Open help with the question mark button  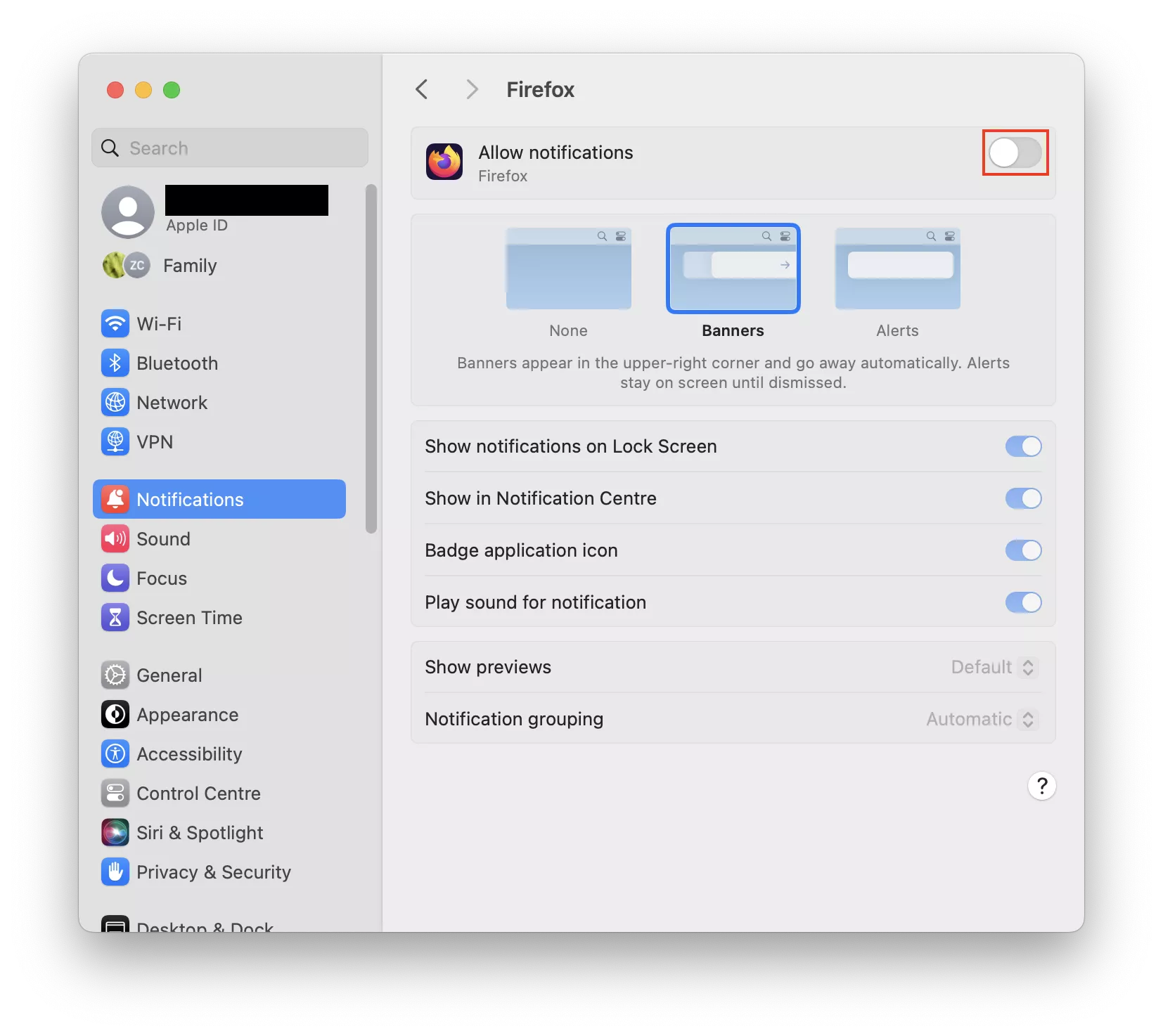click(x=1041, y=786)
